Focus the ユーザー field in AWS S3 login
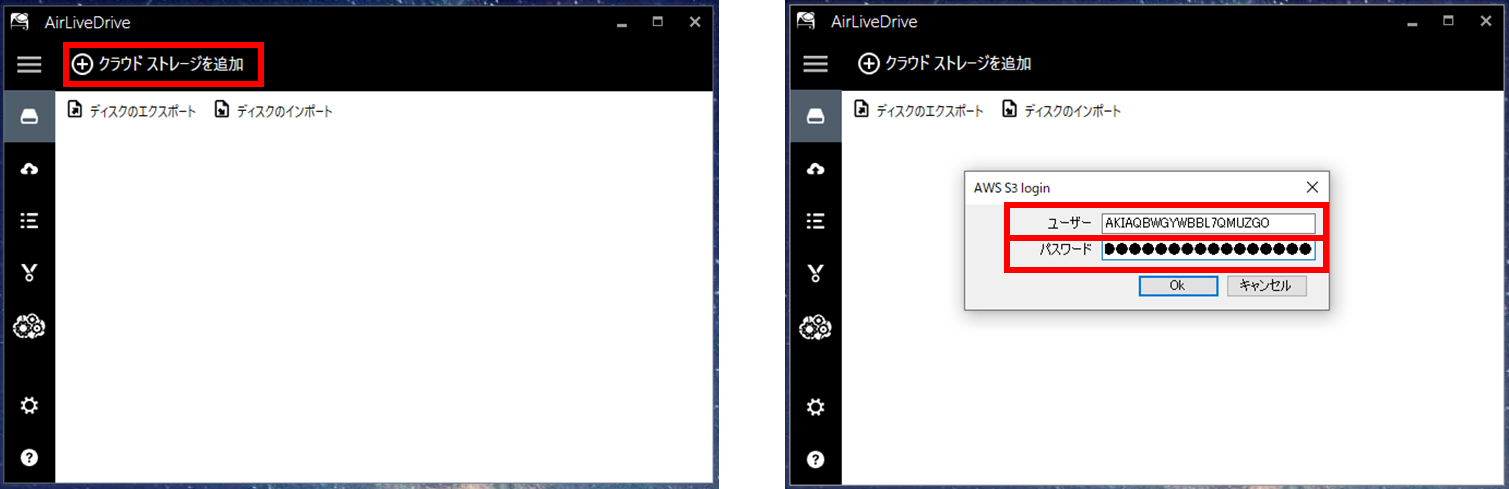Screen dimensions: 1509x489 1208,223
